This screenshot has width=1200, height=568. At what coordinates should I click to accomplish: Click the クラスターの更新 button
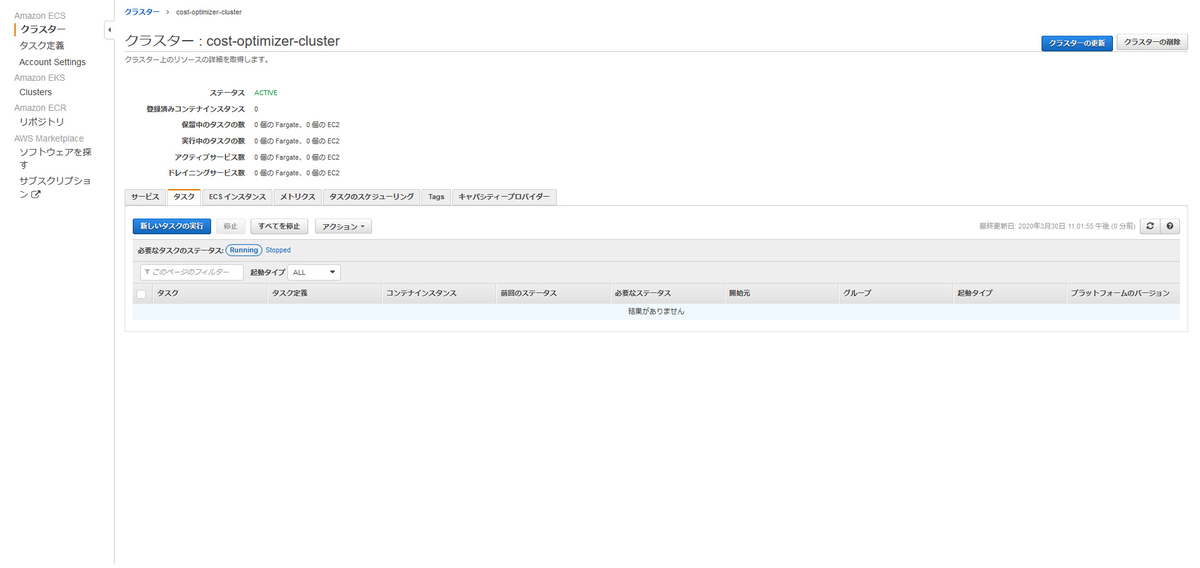[x=1077, y=43]
